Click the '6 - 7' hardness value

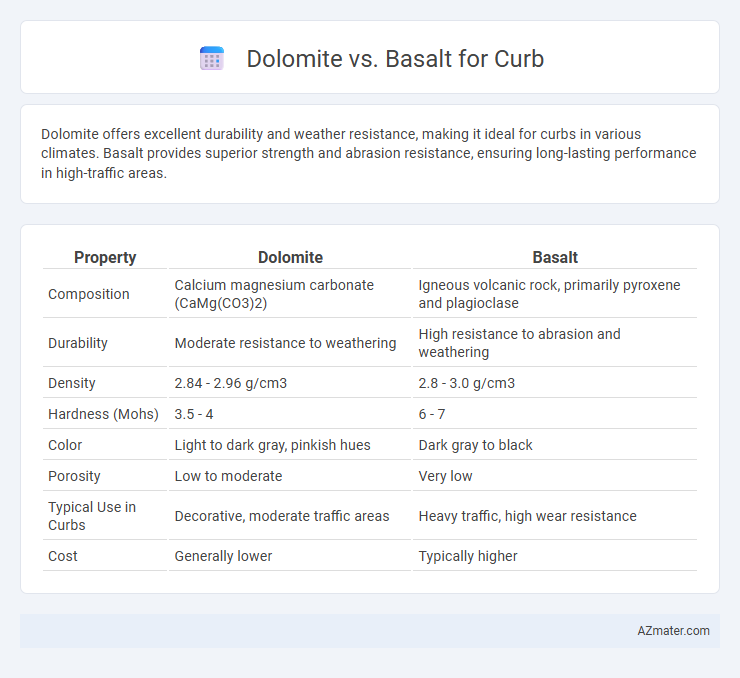431,414
